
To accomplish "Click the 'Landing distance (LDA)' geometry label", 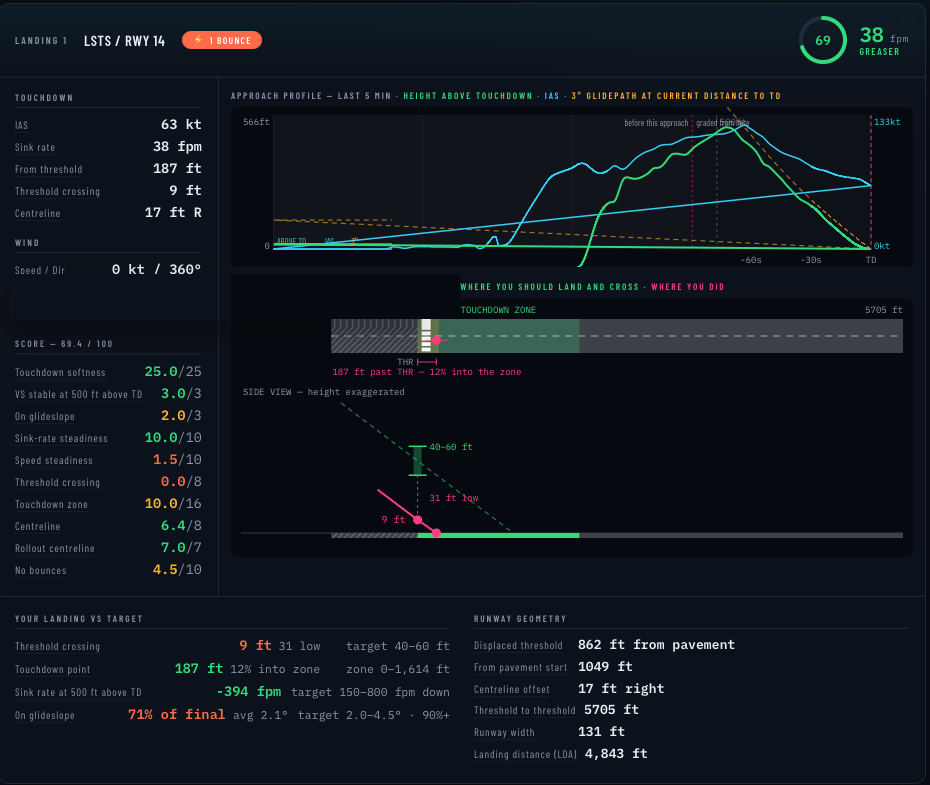I will pos(525,755).
